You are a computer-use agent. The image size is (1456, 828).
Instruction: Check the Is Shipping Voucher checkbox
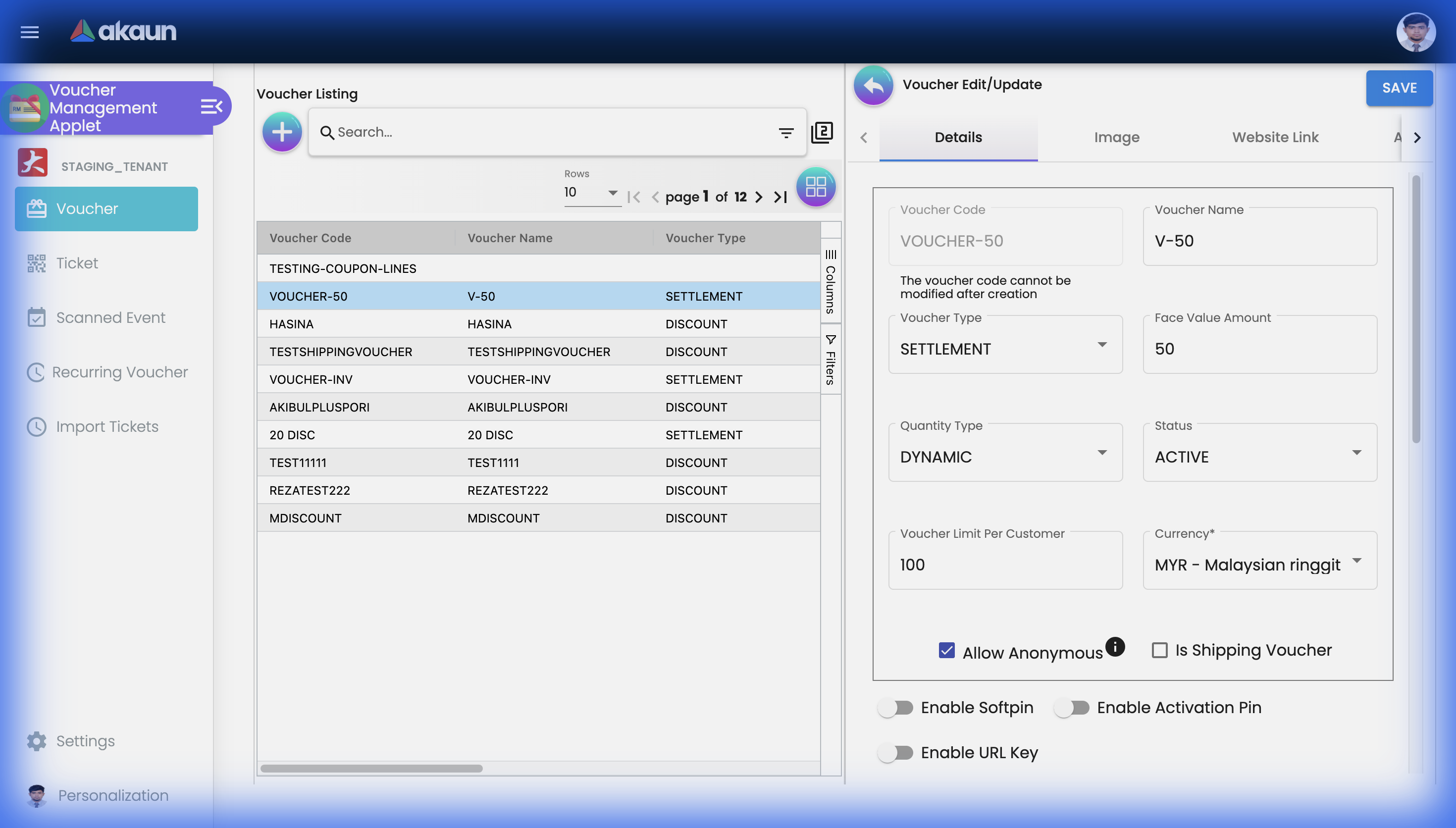click(1159, 650)
